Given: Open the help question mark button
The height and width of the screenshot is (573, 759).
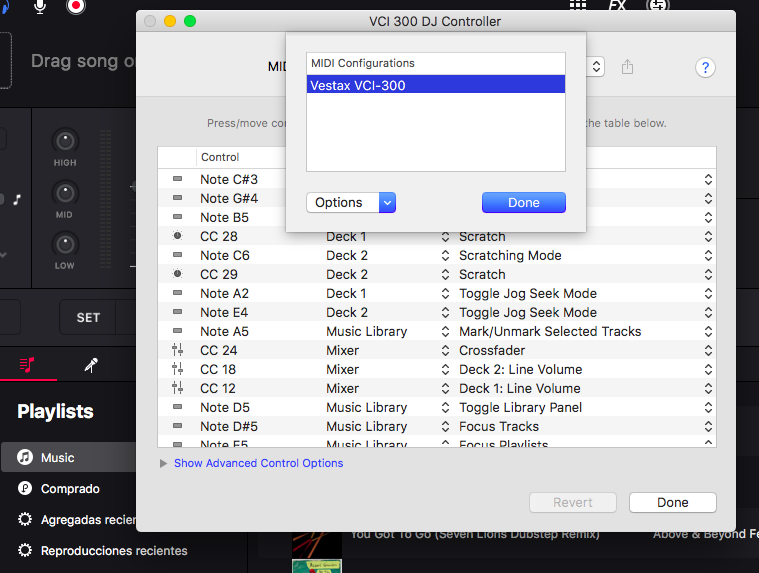Looking at the screenshot, I should click(x=705, y=67).
